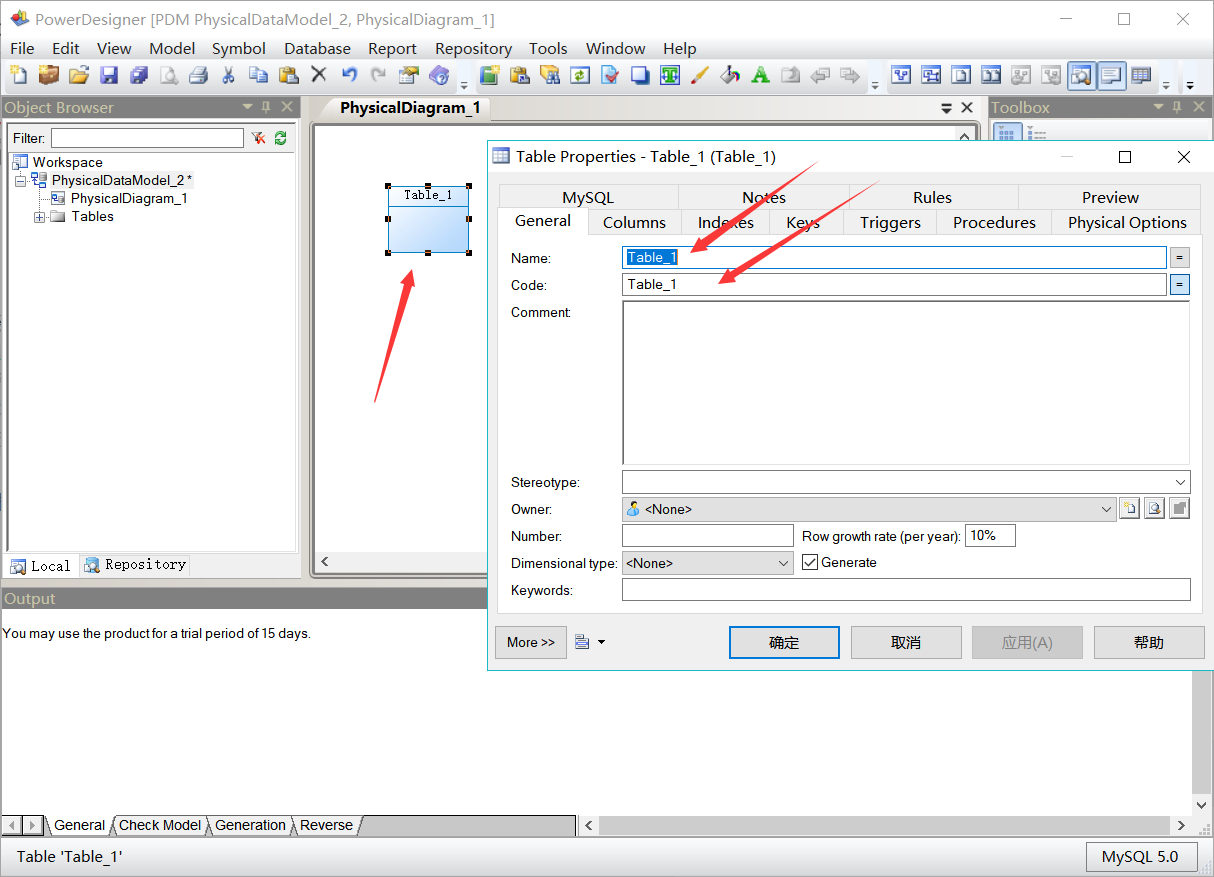Image resolution: width=1214 pixels, height=877 pixels.
Task: Expand the Tables tree node
Action: 40,216
